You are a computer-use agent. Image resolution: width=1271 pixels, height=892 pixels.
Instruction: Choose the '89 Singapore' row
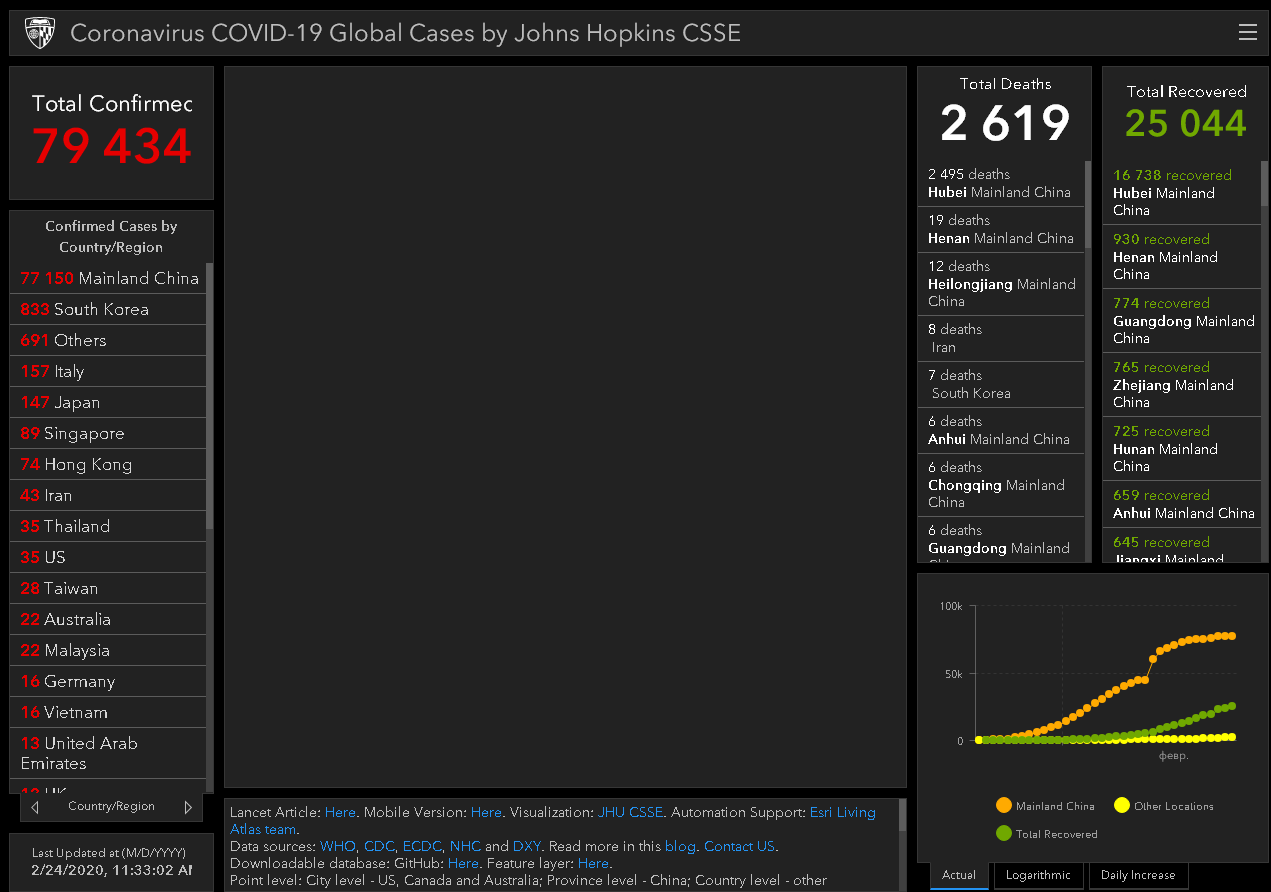108,433
